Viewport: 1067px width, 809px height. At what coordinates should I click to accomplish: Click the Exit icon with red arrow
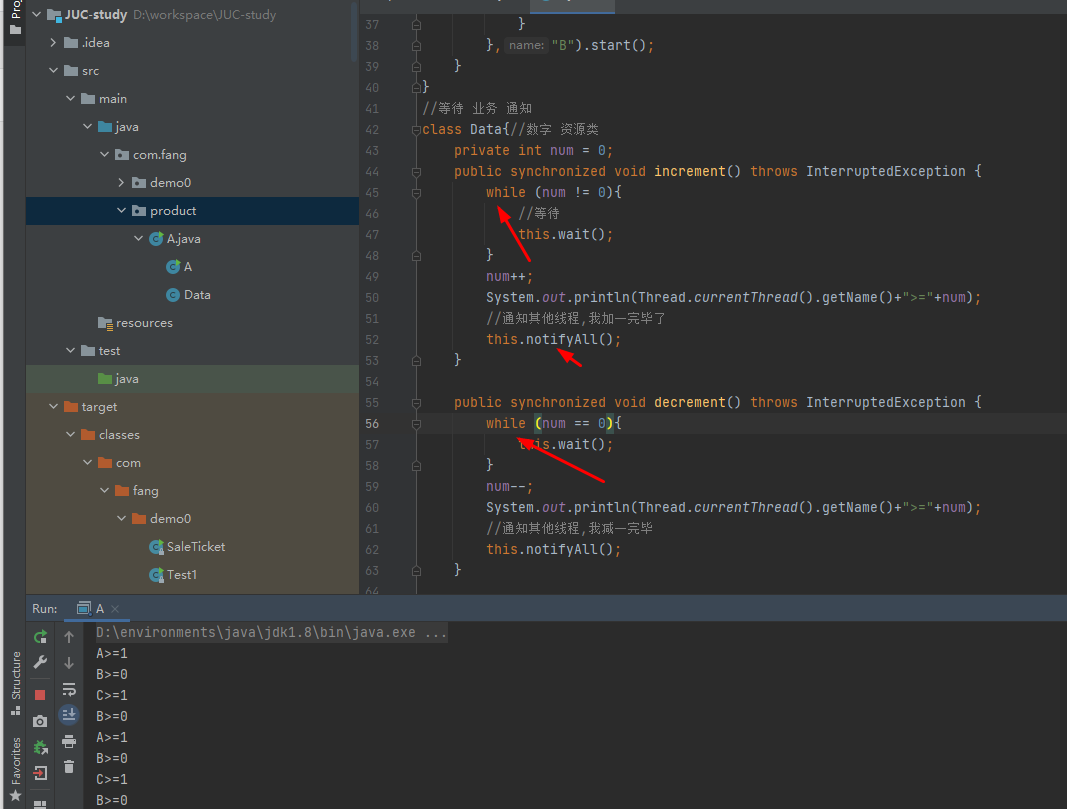40,773
